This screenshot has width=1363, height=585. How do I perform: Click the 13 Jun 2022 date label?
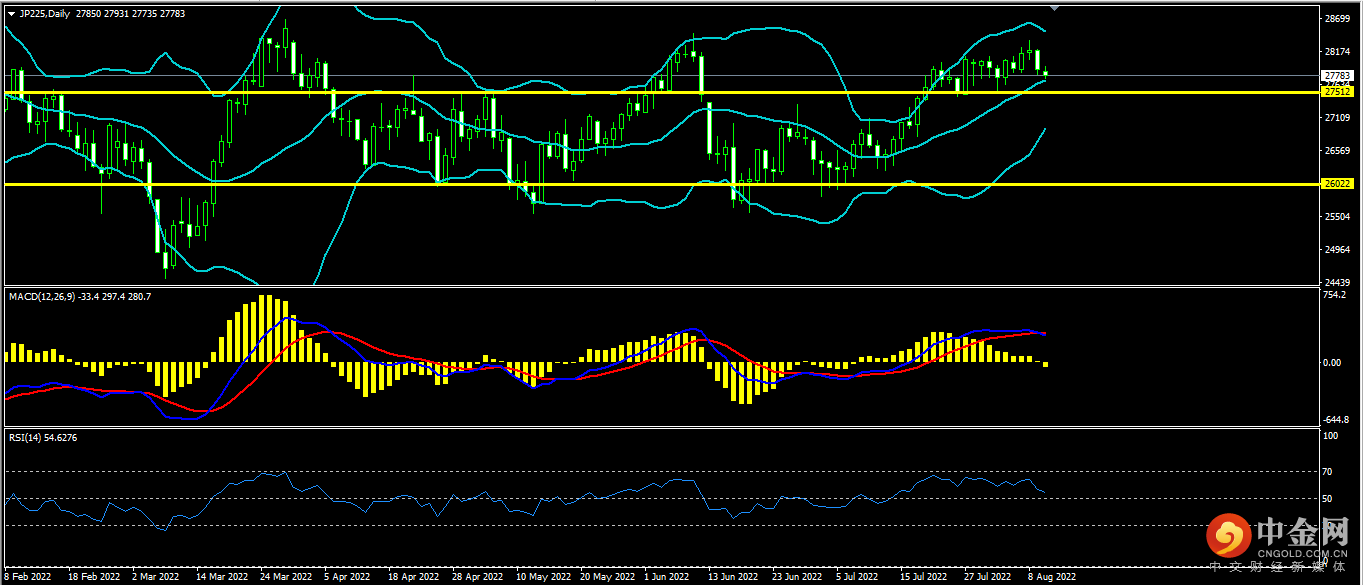coord(731,577)
